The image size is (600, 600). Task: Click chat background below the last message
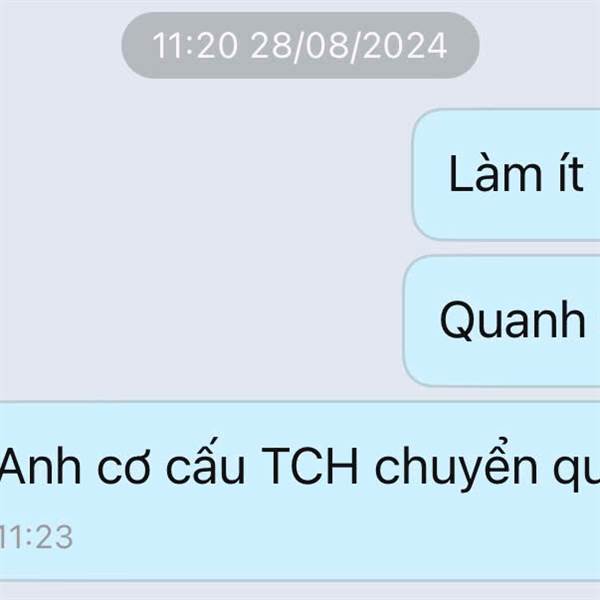pyautogui.click(x=300, y=591)
